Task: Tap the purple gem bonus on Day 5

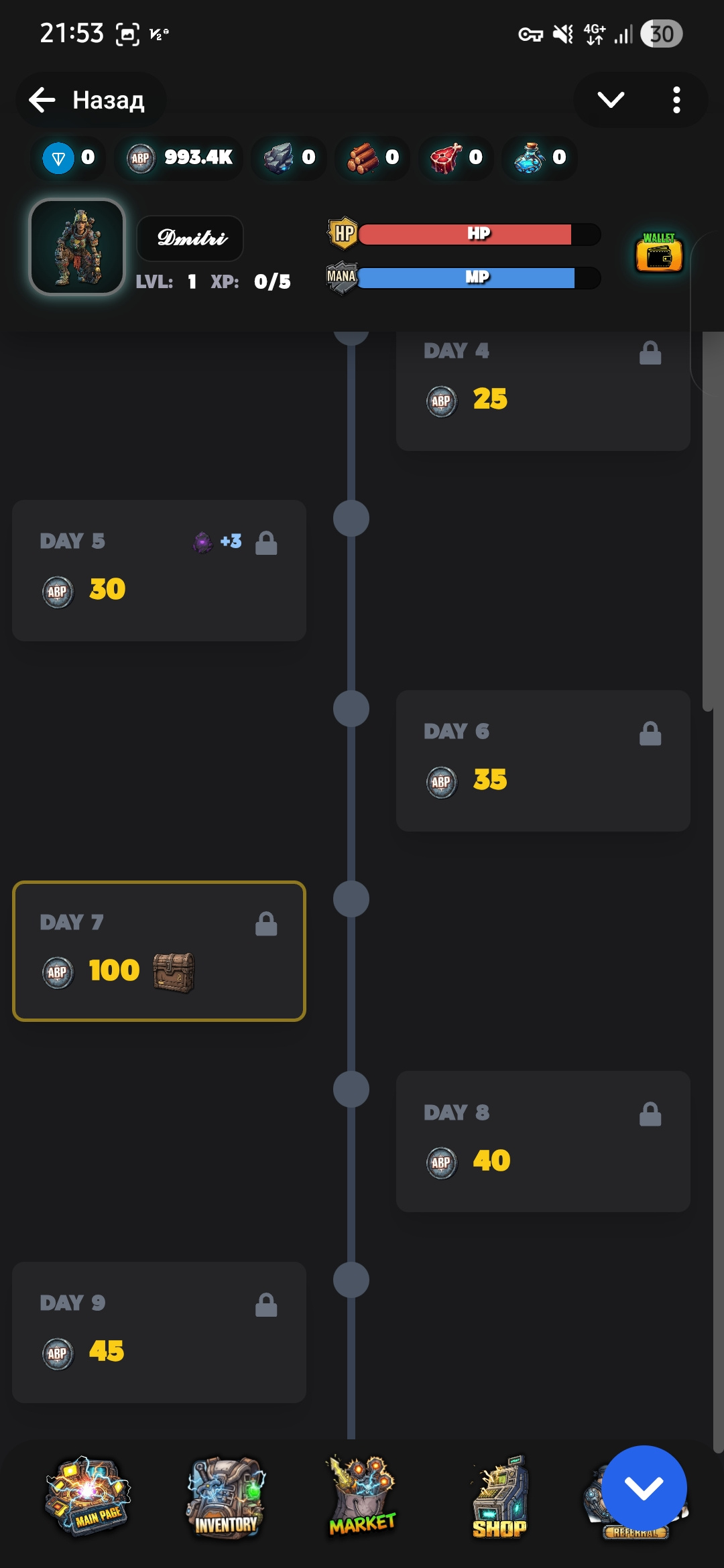Action: point(203,541)
